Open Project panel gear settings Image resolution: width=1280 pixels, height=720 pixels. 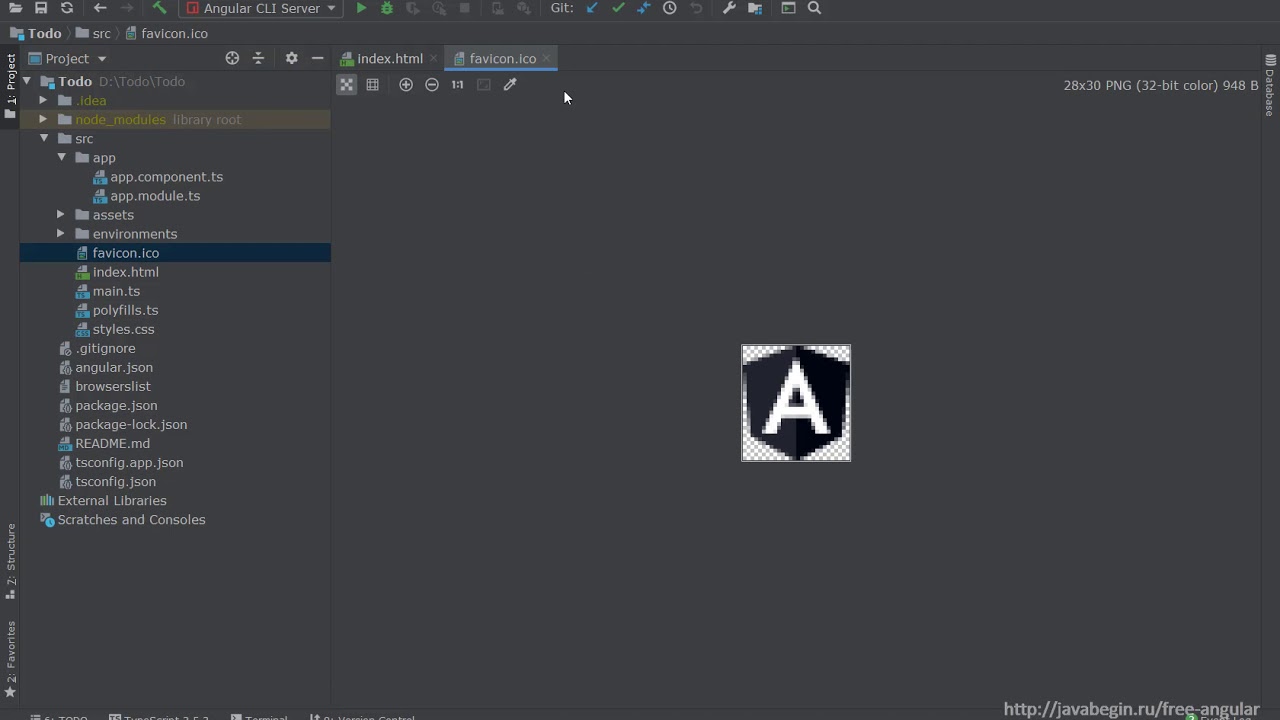tap(291, 58)
